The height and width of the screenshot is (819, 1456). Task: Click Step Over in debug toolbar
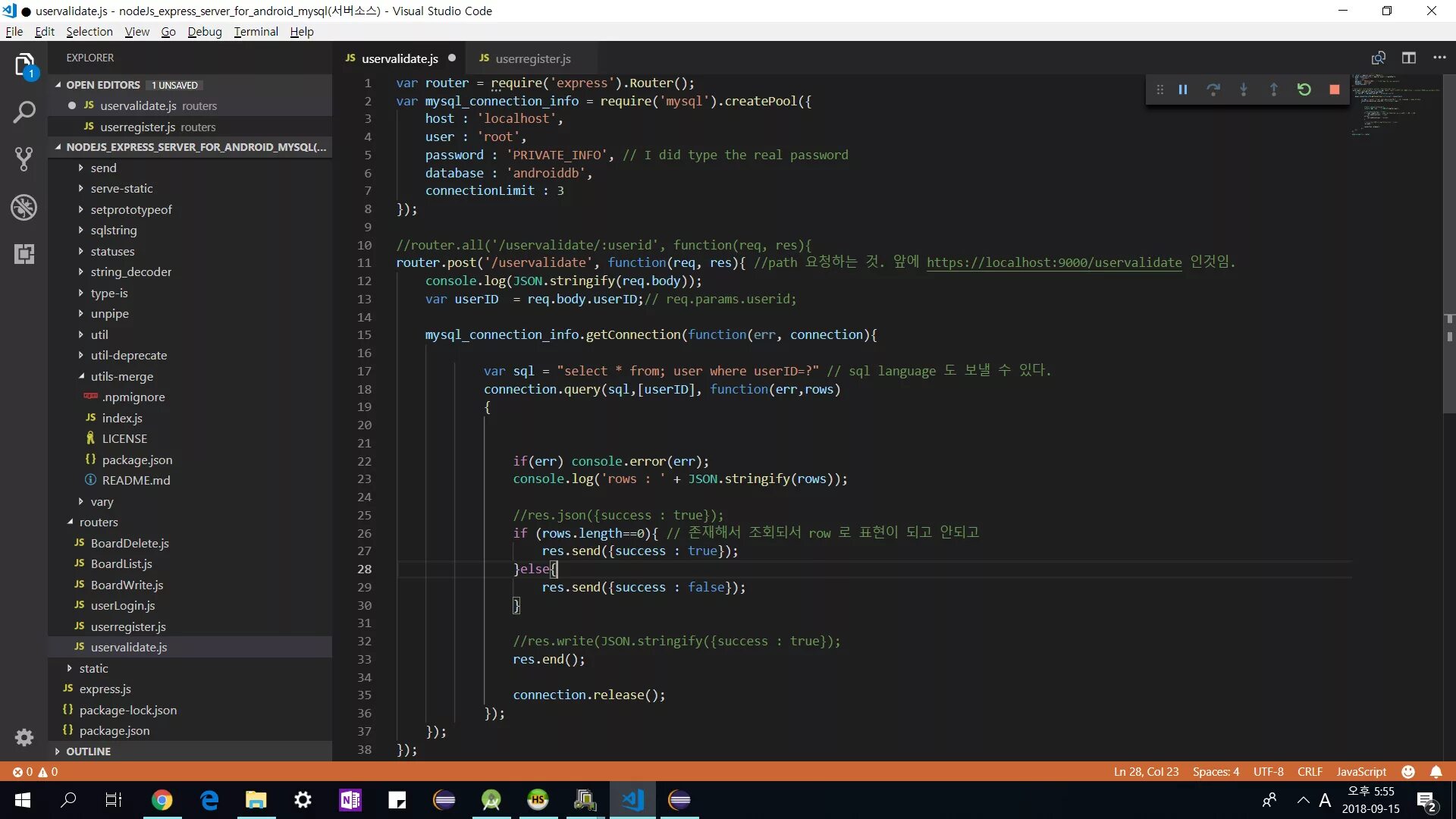pos(1213,89)
